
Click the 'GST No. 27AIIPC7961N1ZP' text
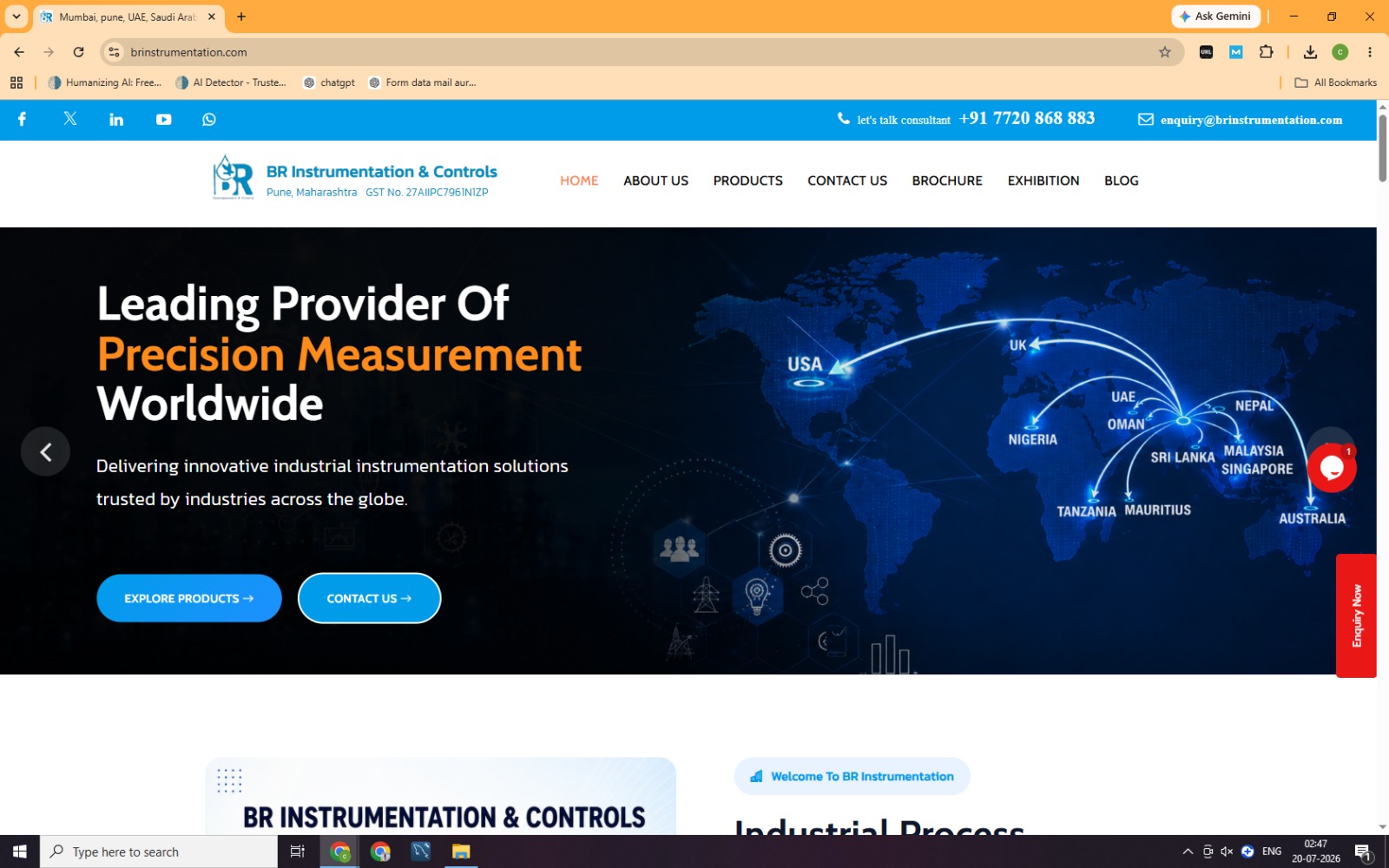(427, 193)
